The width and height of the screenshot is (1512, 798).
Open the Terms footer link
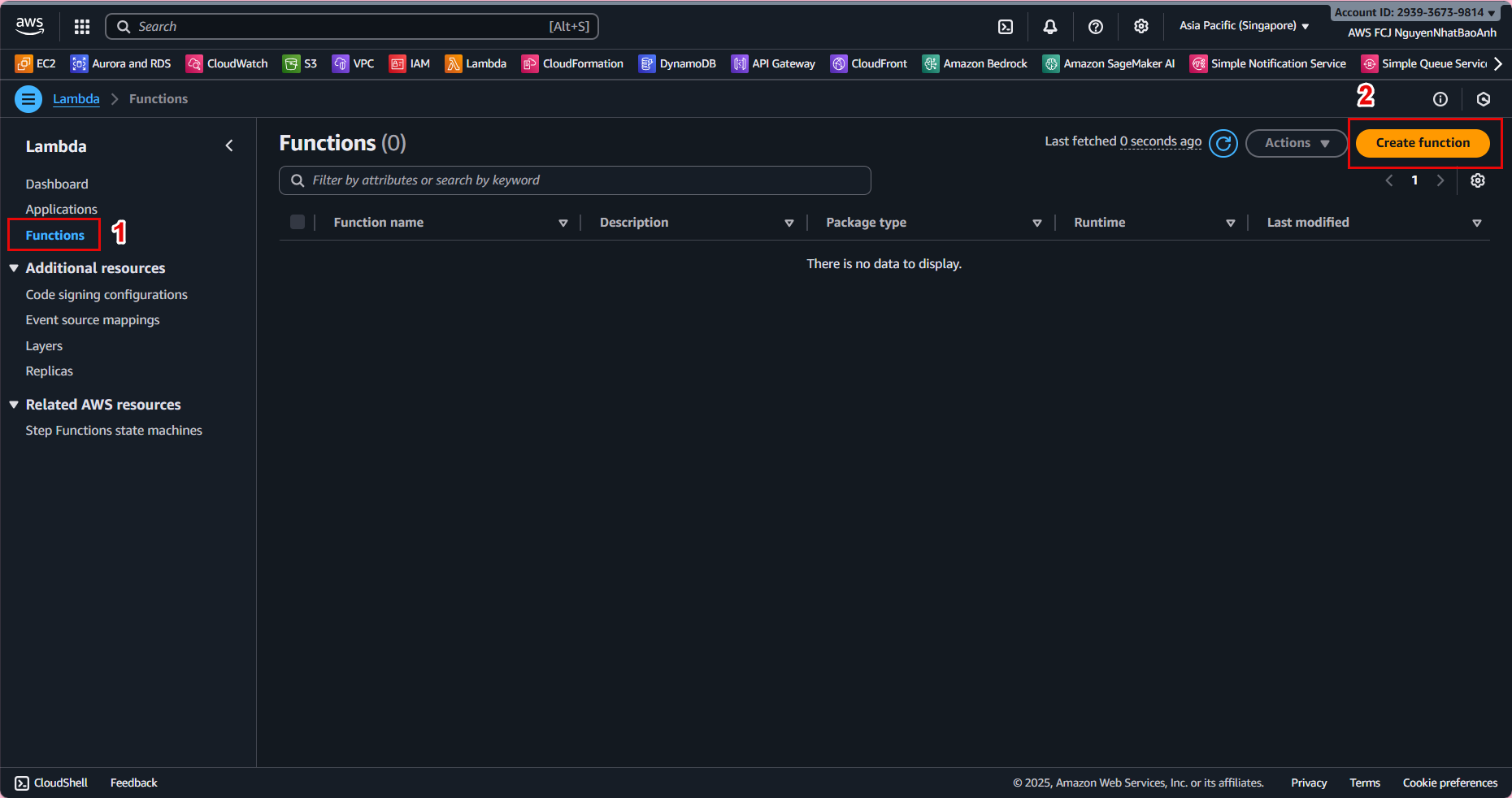coord(1365,783)
